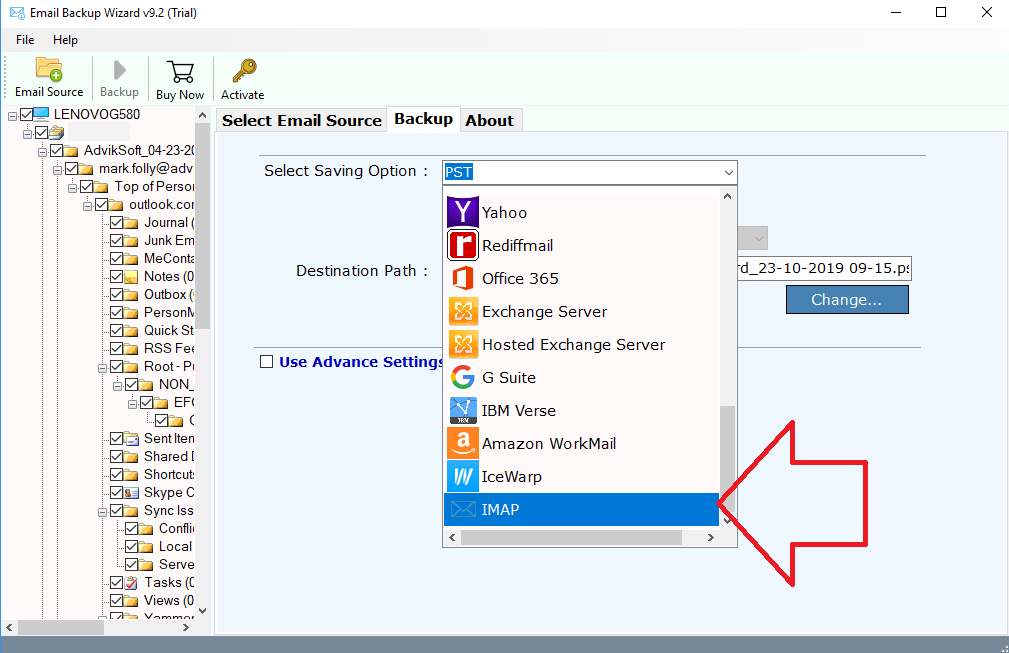Toggle the Shared folder checkbox
Viewport: 1009px width, 653px height.
pyautogui.click(x=116, y=457)
